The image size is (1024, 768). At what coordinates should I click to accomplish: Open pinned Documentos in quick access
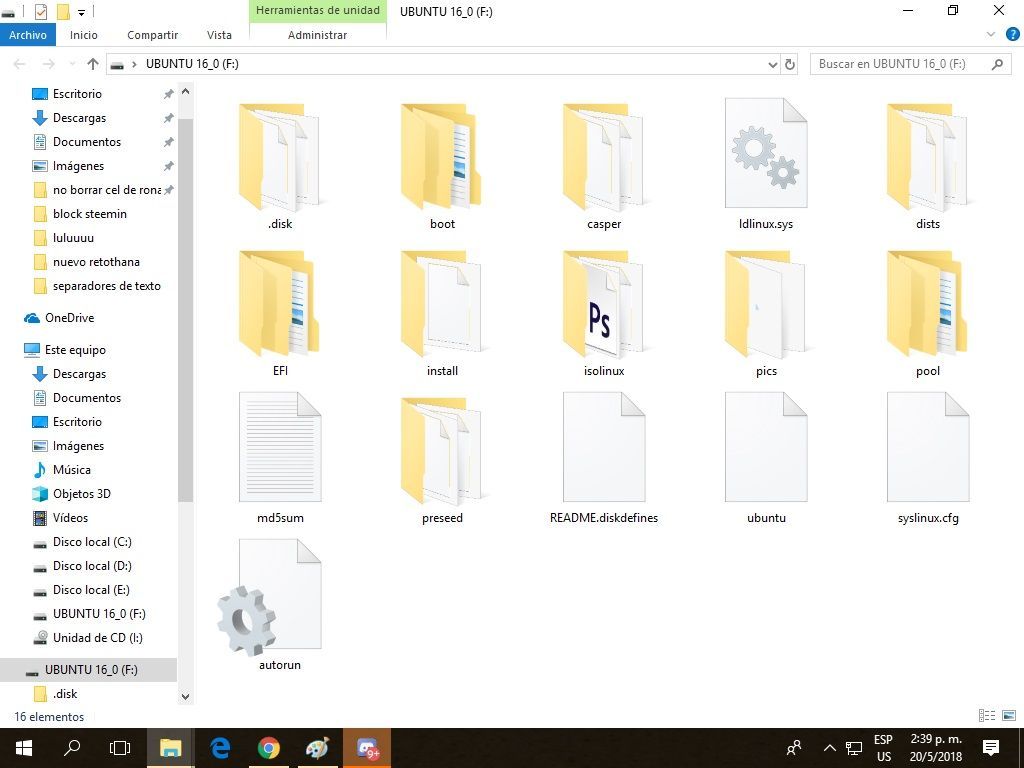(x=87, y=142)
